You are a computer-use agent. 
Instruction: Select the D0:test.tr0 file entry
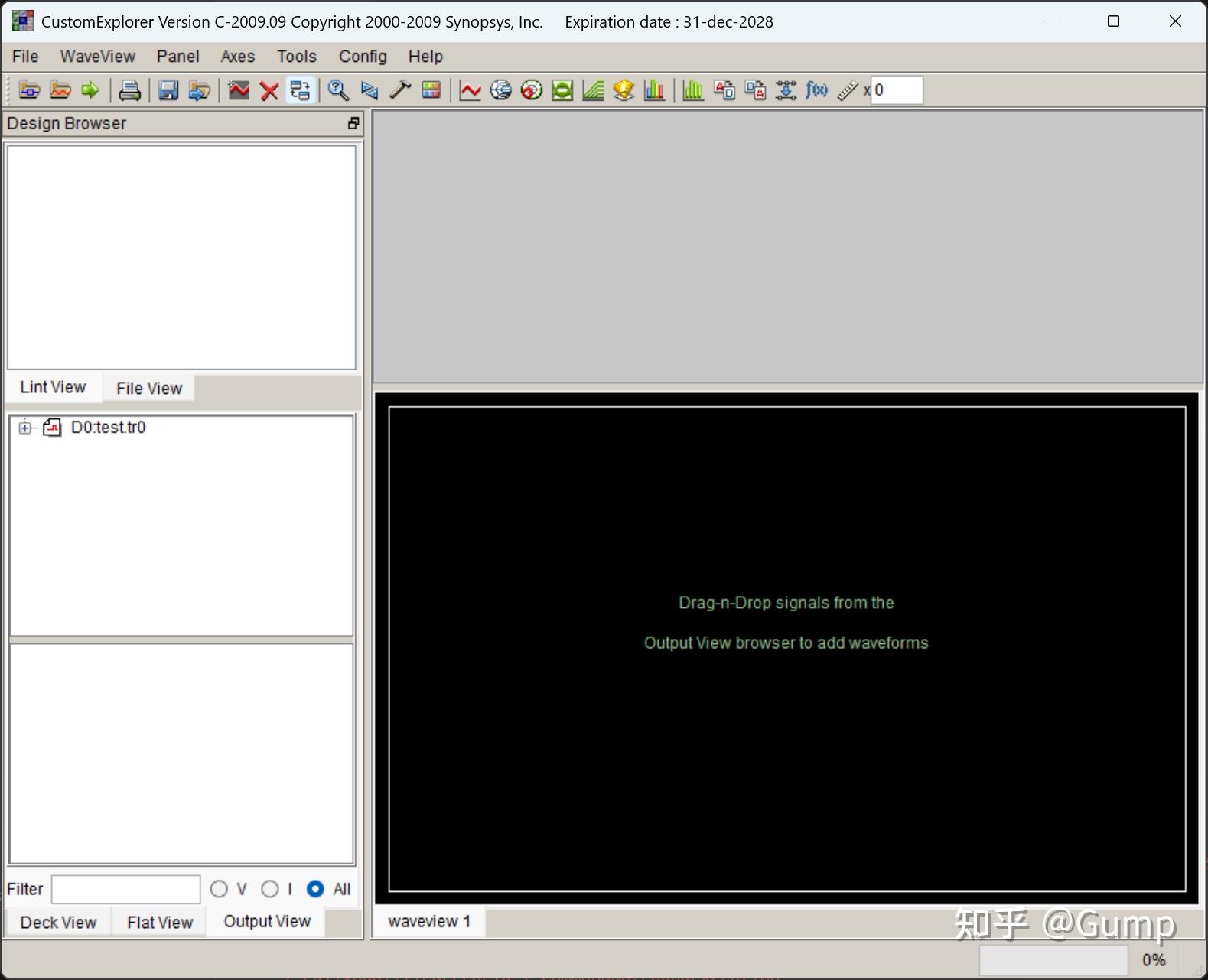pos(108,428)
